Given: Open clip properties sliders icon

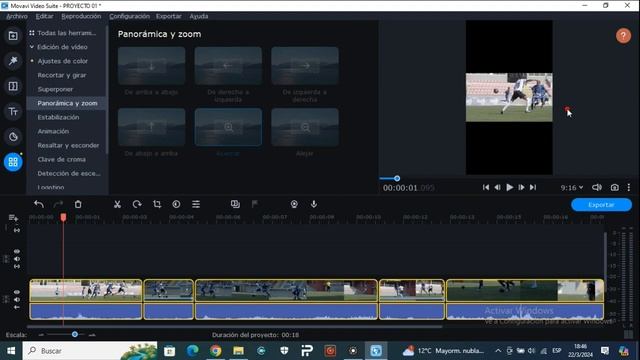Looking at the screenshot, I should pos(196,204).
